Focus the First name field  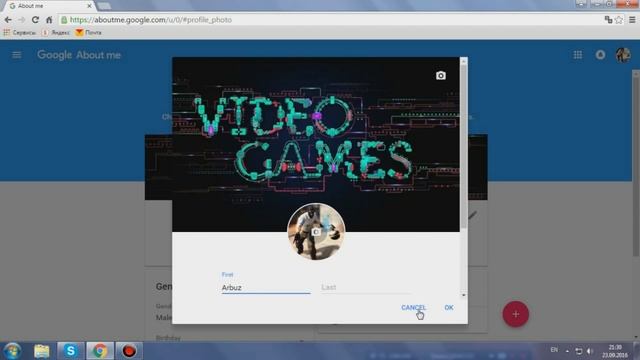(266, 287)
